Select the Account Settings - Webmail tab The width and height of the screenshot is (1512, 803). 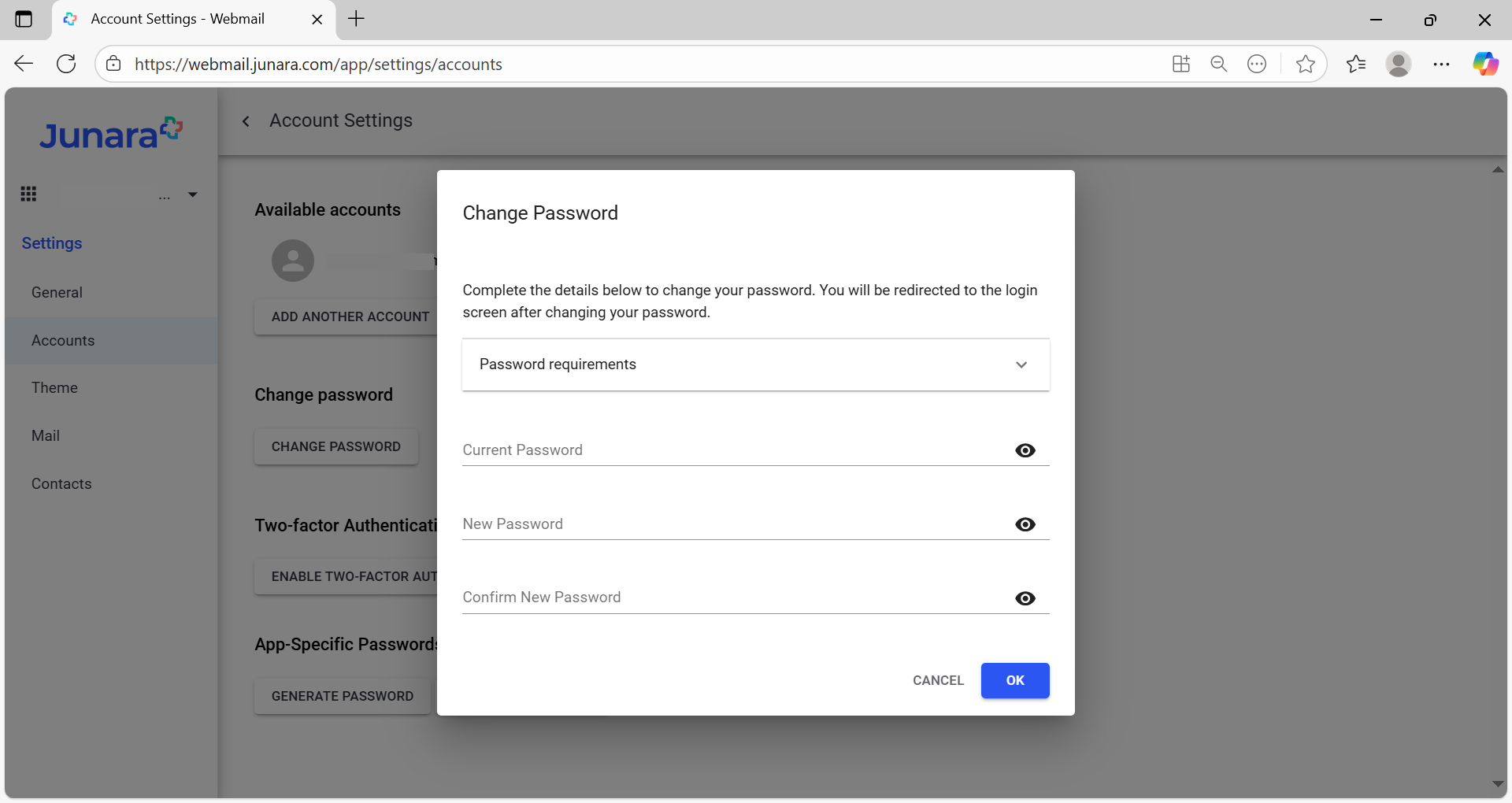pyautogui.click(x=194, y=20)
